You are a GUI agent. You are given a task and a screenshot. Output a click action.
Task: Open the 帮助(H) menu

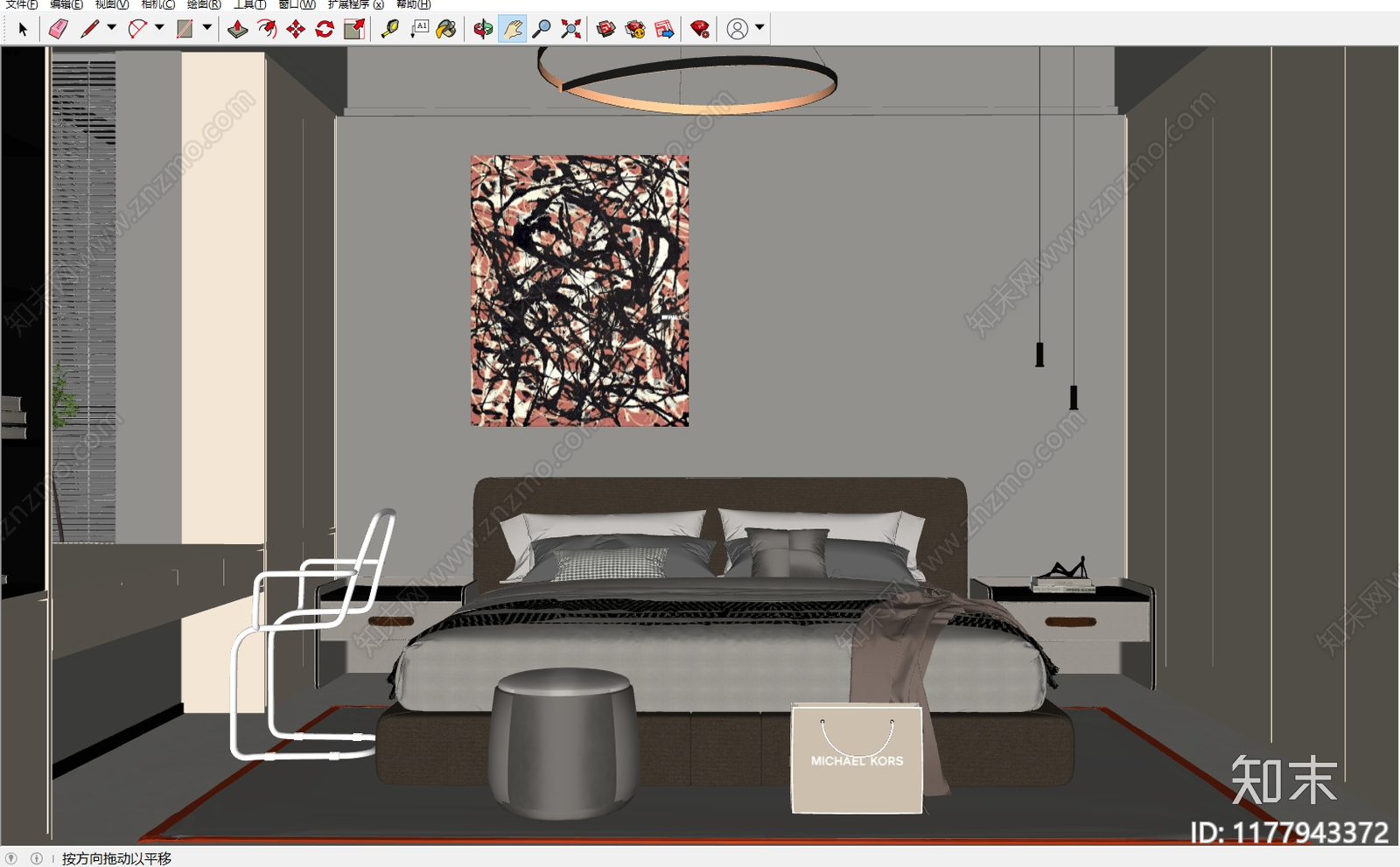click(x=414, y=4)
